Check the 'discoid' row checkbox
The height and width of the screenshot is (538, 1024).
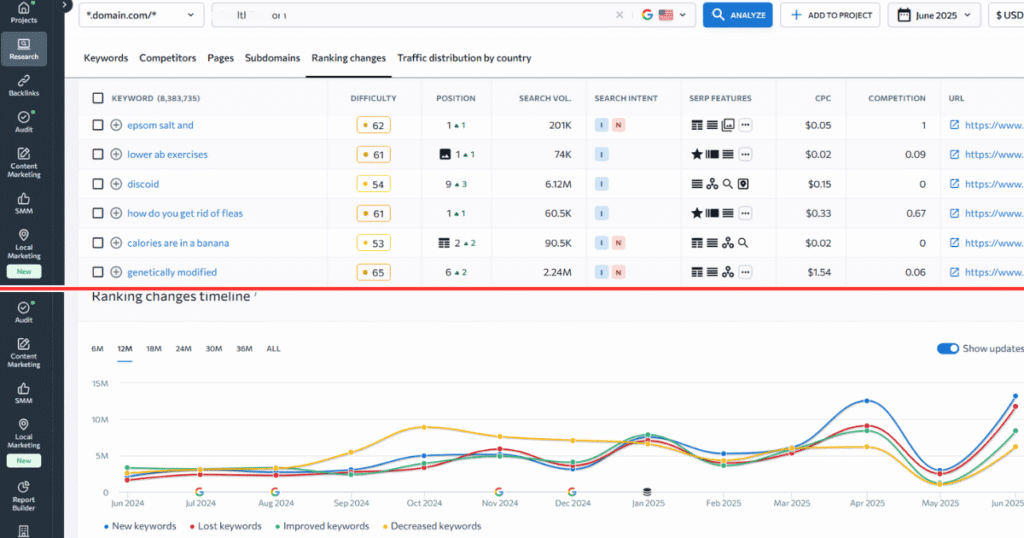(98, 183)
